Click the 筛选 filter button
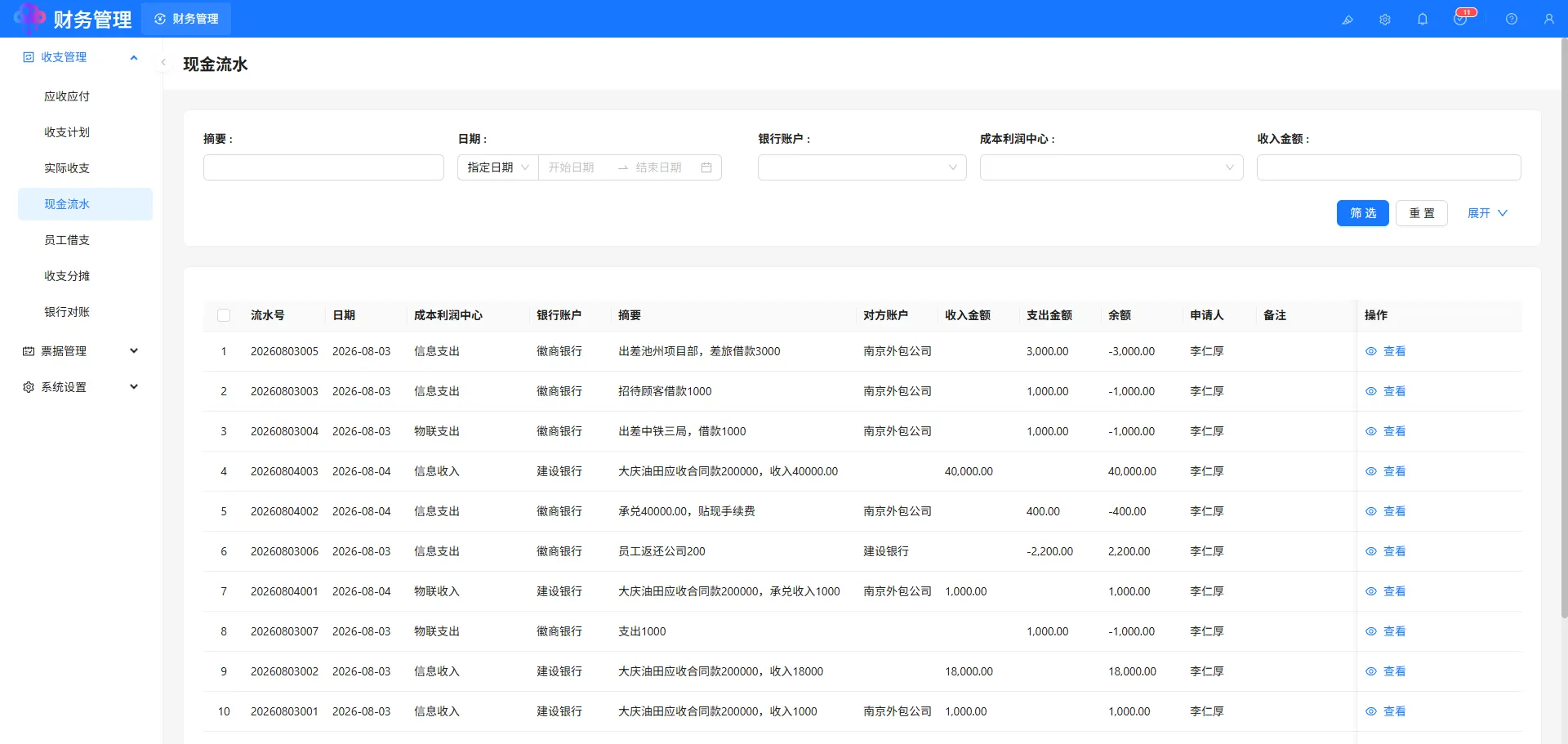This screenshot has height=744, width=1568. (x=1362, y=213)
